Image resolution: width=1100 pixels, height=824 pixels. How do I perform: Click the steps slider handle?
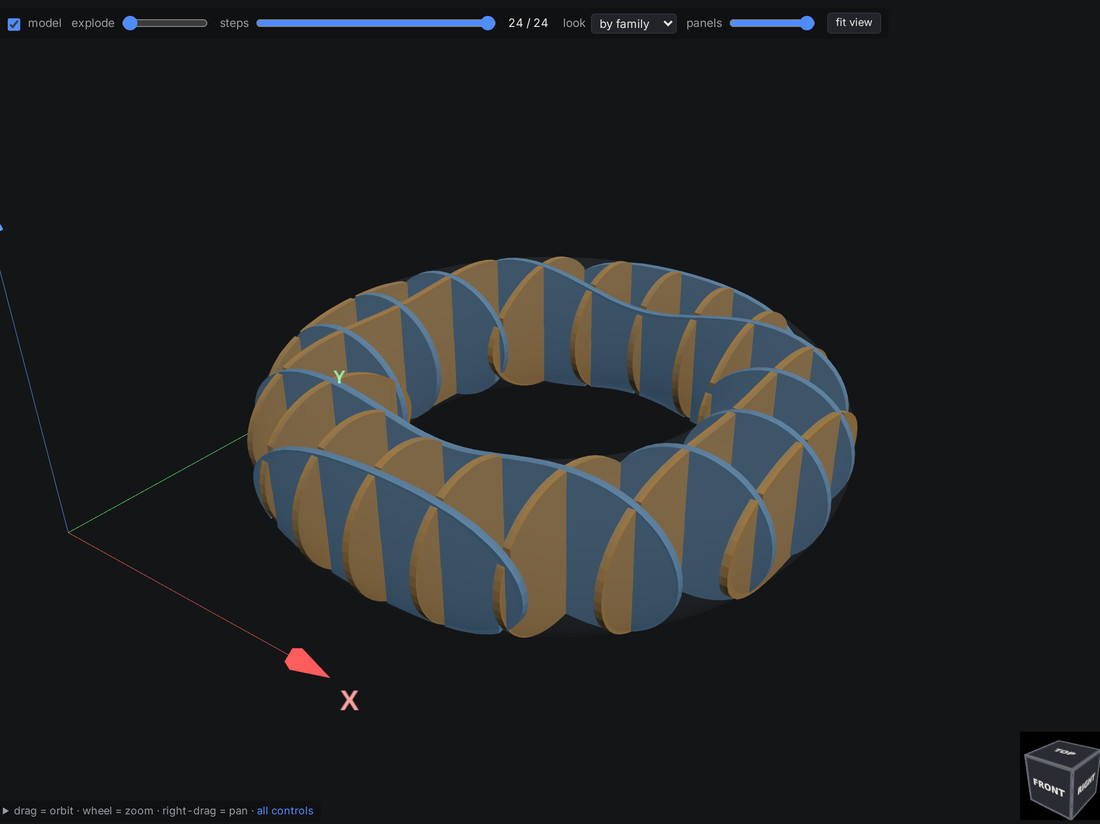(488, 23)
